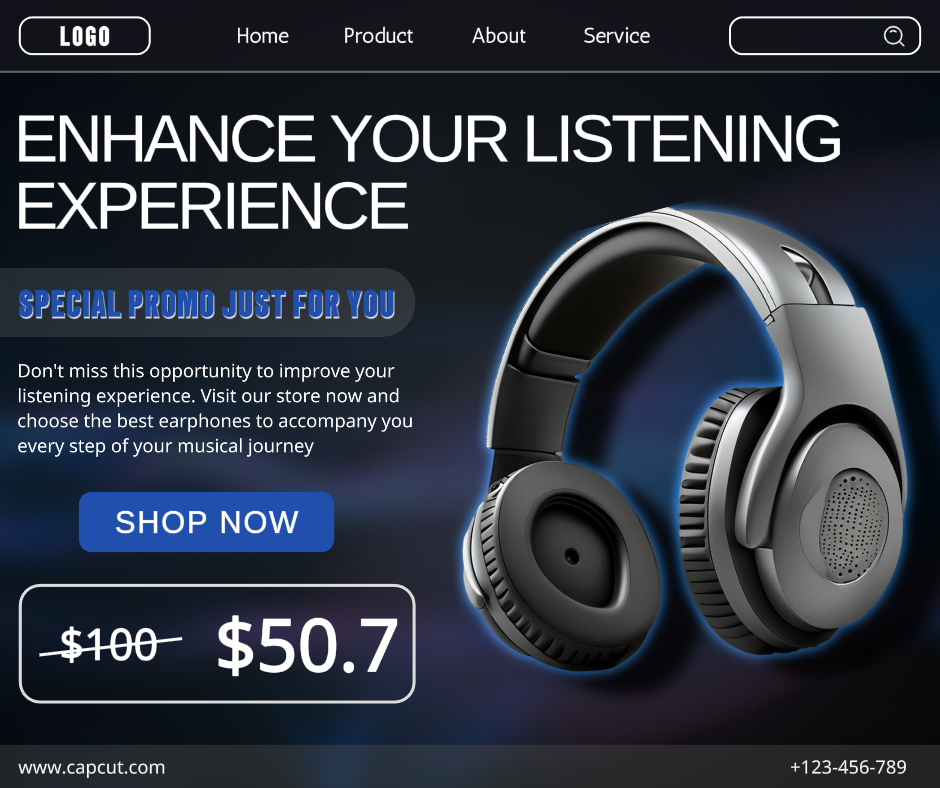Click the SHOP NOW button
This screenshot has height=788, width=940.
coord(206,522)
